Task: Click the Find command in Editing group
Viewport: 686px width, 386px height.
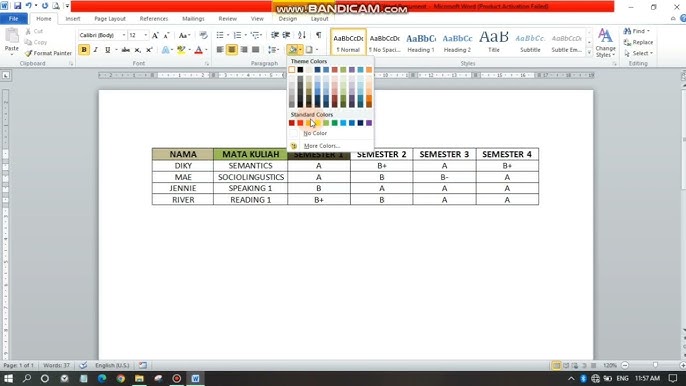Action: [637, 31]
